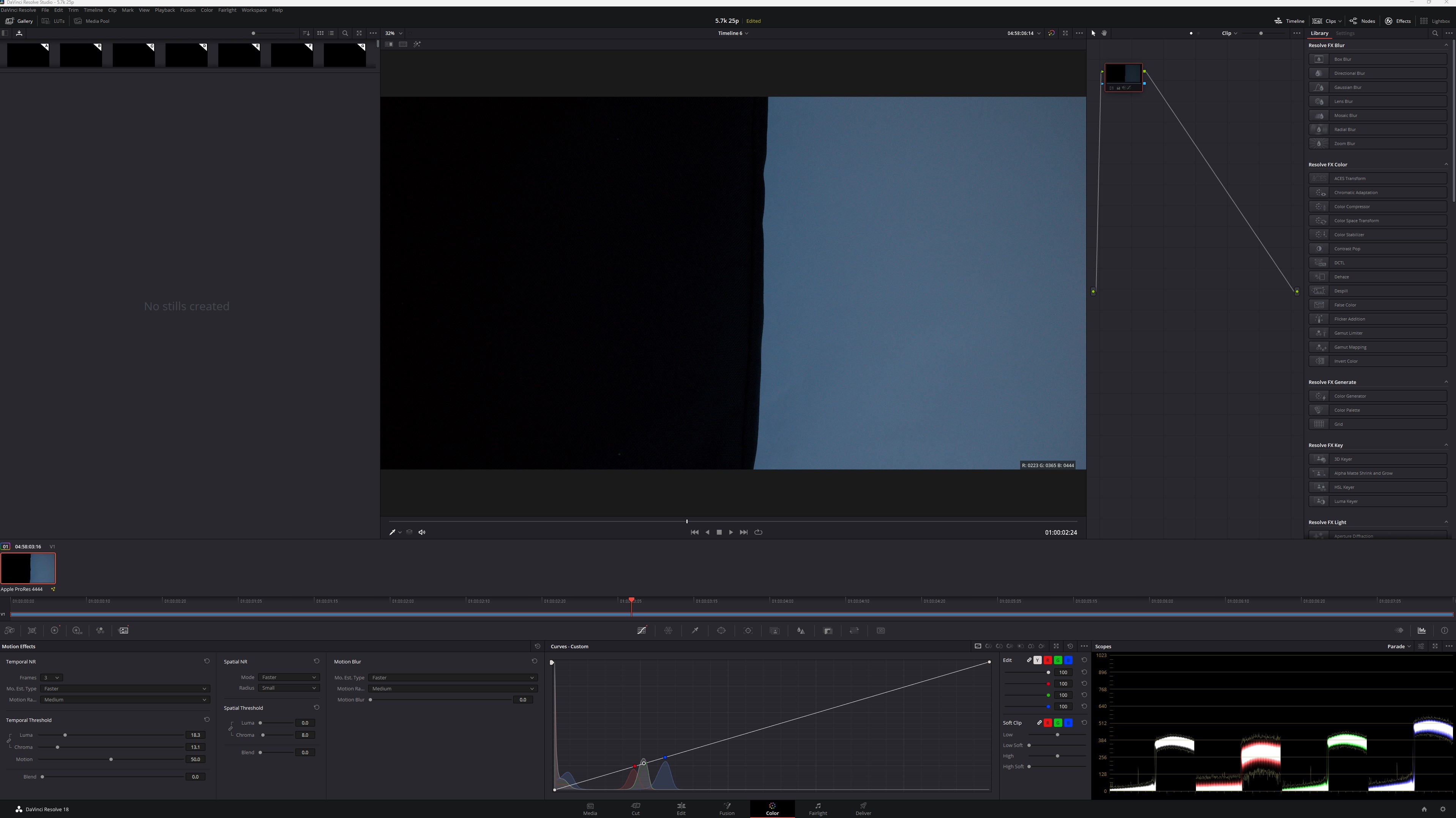Toggle Soft Clip channel link
The height and width of the screenshot is (818, 1456).
tap(1039, 722)
